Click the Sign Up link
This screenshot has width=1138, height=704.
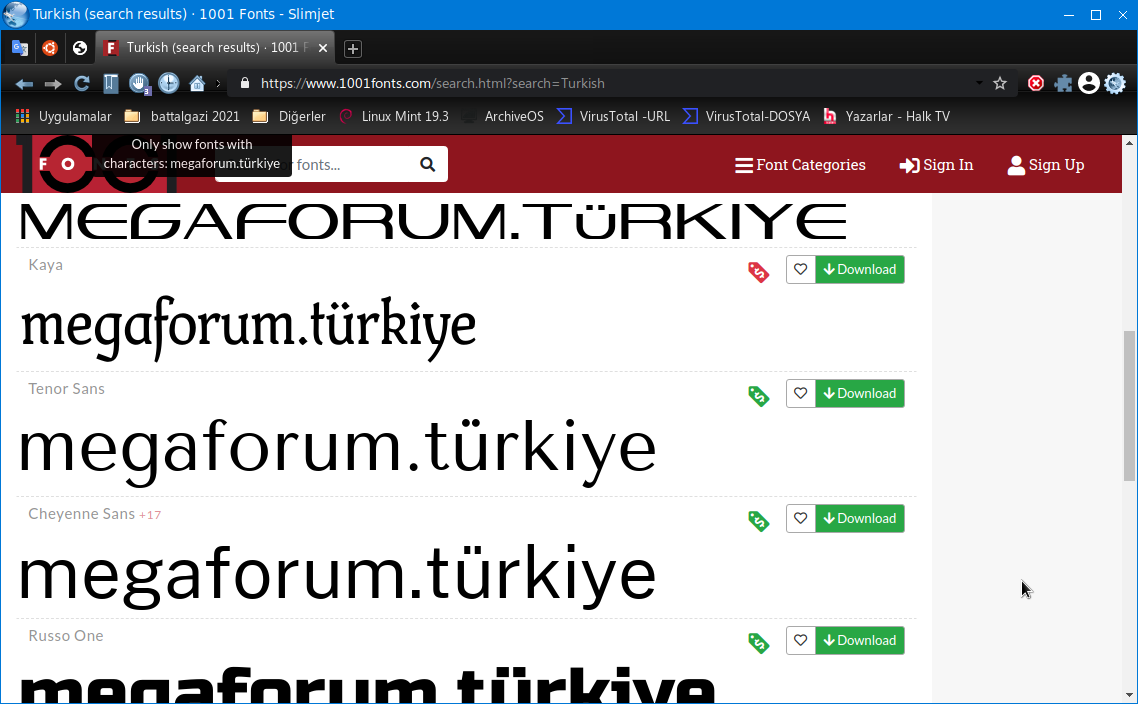(1046, 165)
